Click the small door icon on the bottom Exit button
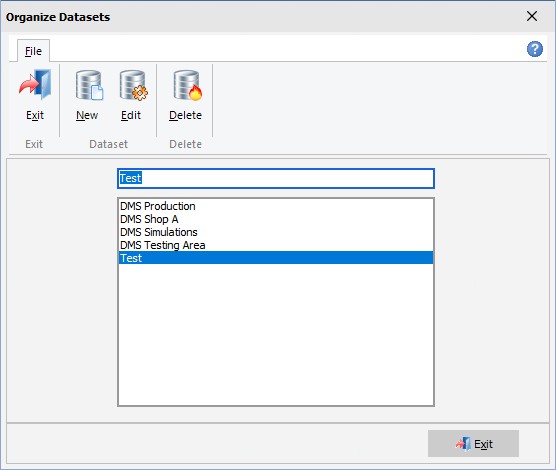This screenshot has height=470, width=556. pyautogui.click(x=463, y=443)
